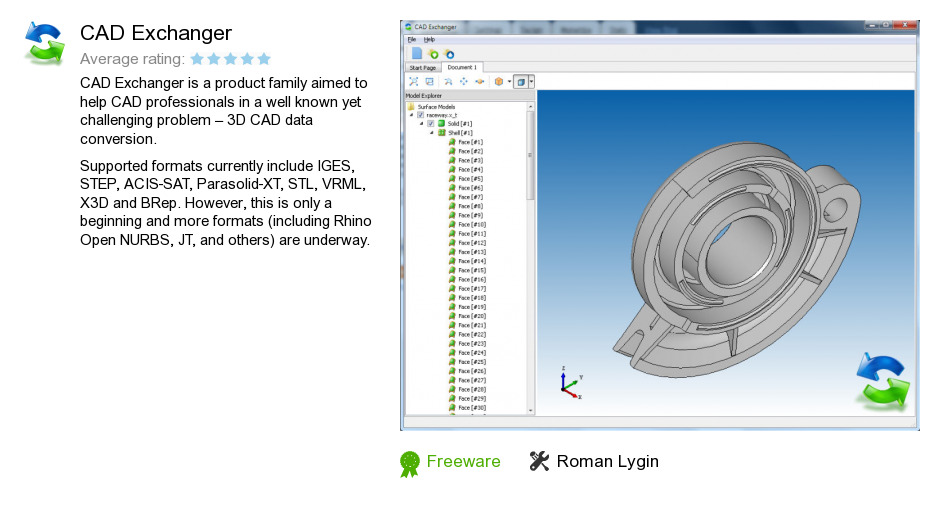The height and width of the screenshot is (508, 940).
Task: Open the File menu
Action: [x=412, y=40]
